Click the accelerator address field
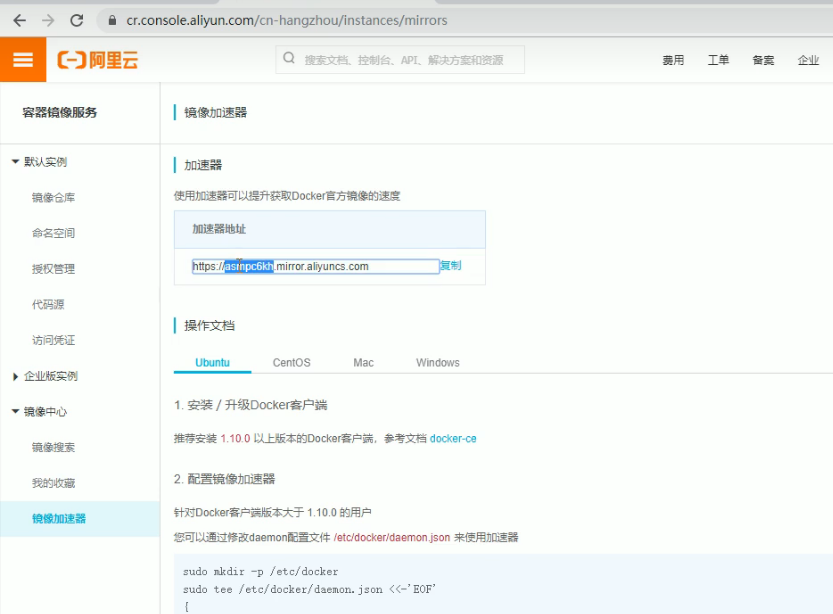Screen dimensions: 833x614 tap(316, 266)
